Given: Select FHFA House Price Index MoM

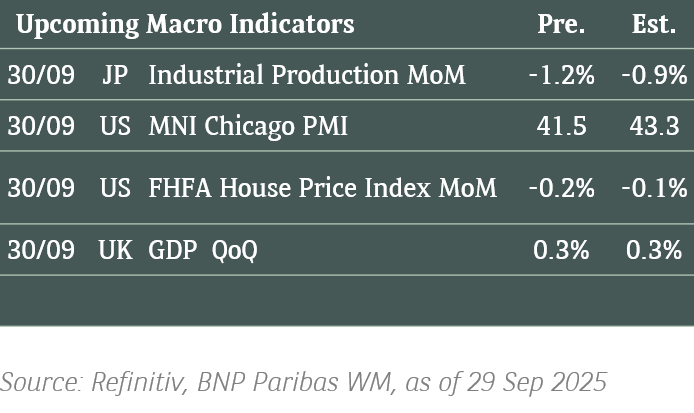Looking at the screenshot, I should point(323,188).
